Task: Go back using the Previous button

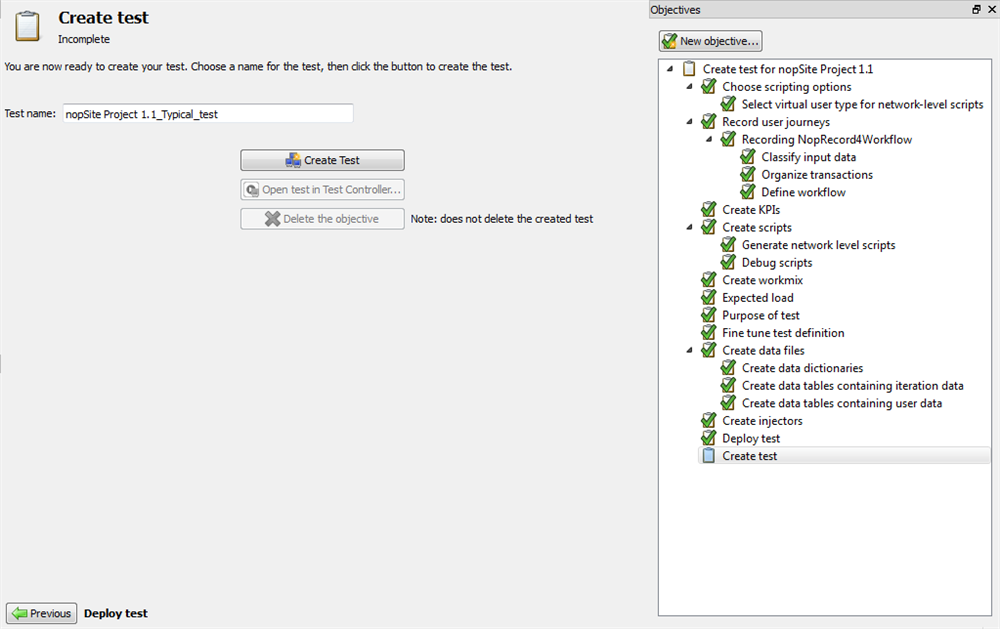Action: point(42,613)
